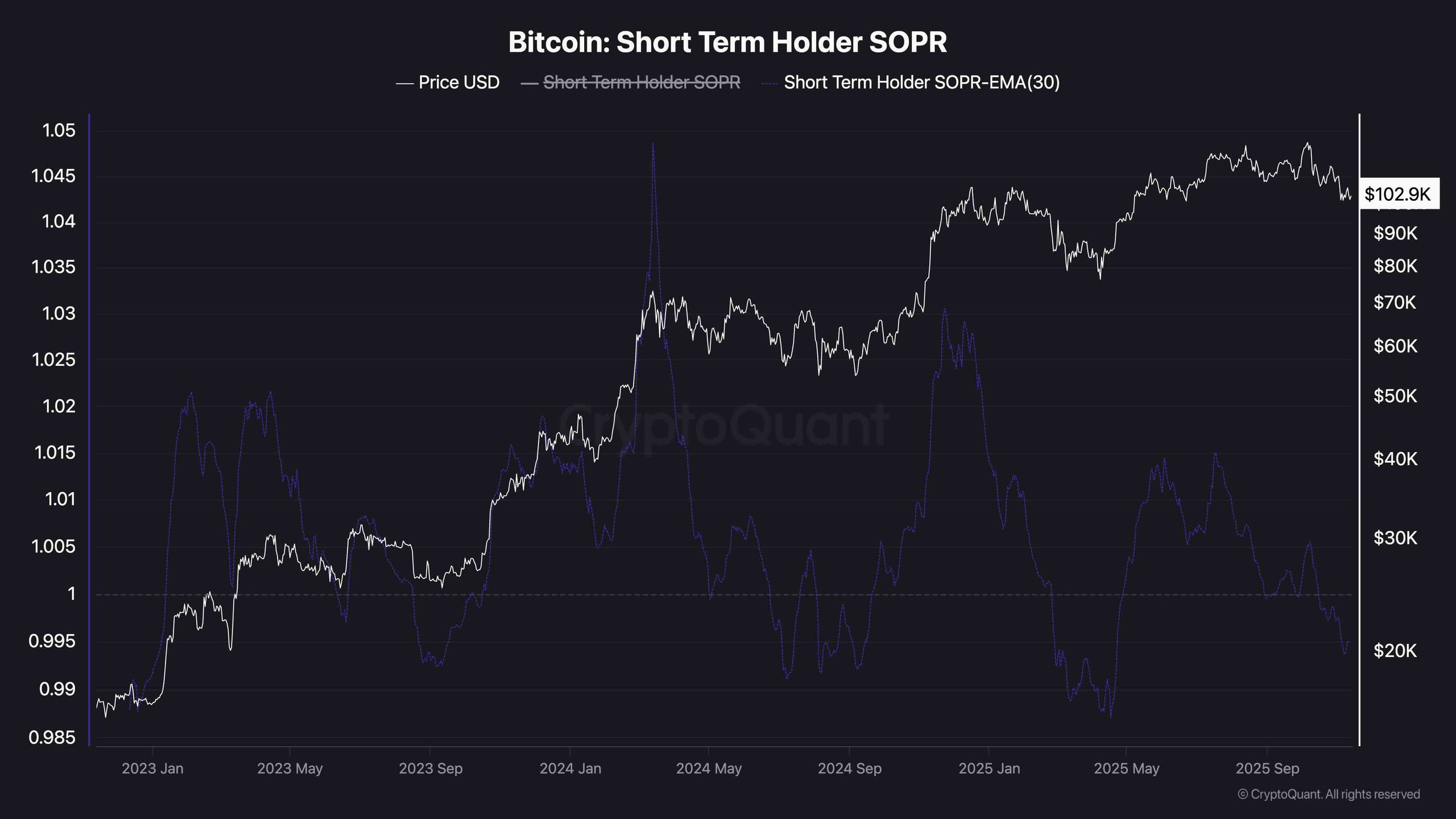The image size is (1456, 819).
Task: Click the 1.05 left axis value
Action: pyautogui.click(x=59, y=131)
